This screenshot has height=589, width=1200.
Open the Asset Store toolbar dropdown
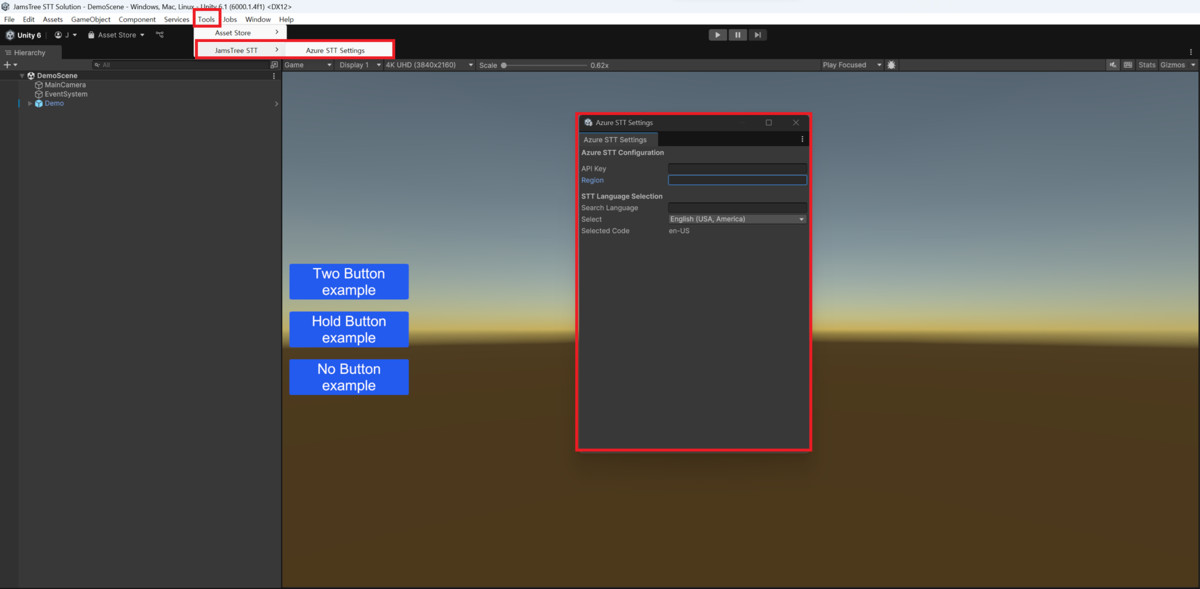point(116,35)
